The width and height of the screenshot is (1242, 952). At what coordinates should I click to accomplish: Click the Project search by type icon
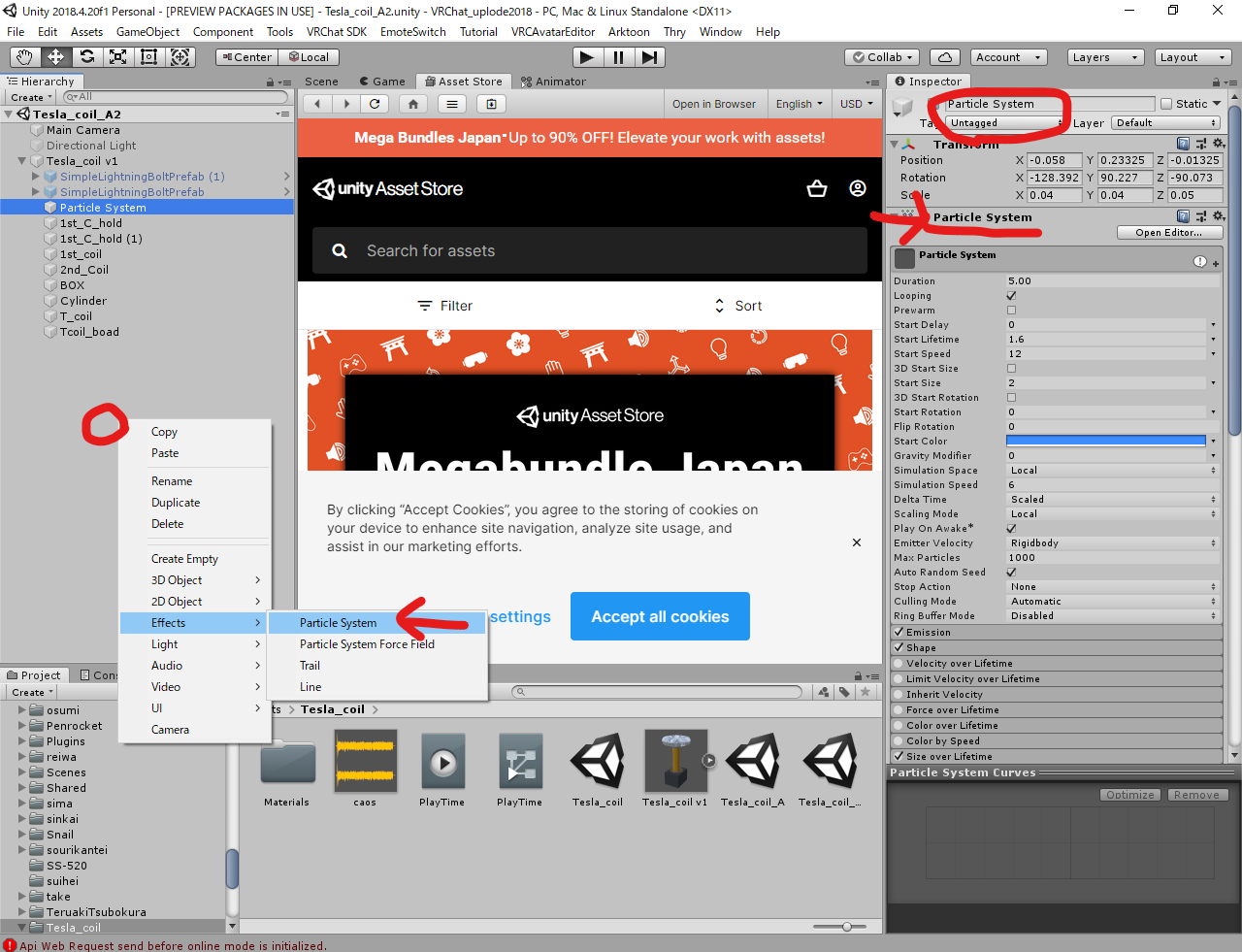(824, 692)
